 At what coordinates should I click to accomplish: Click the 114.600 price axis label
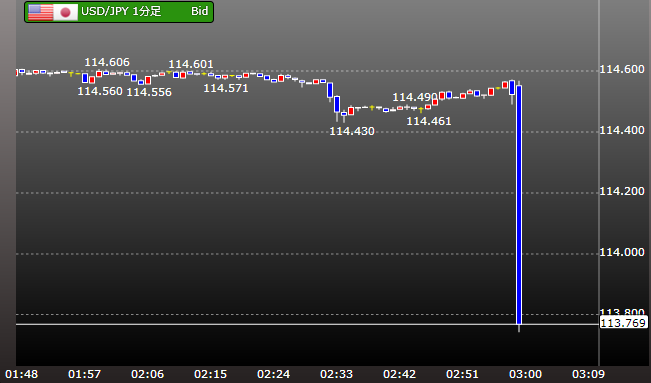pyautogui.click(x=622, y=69)
